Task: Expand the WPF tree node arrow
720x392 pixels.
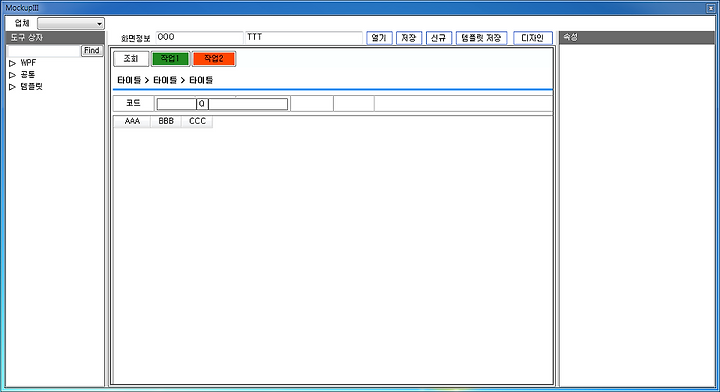Action: tap(12, 63)
